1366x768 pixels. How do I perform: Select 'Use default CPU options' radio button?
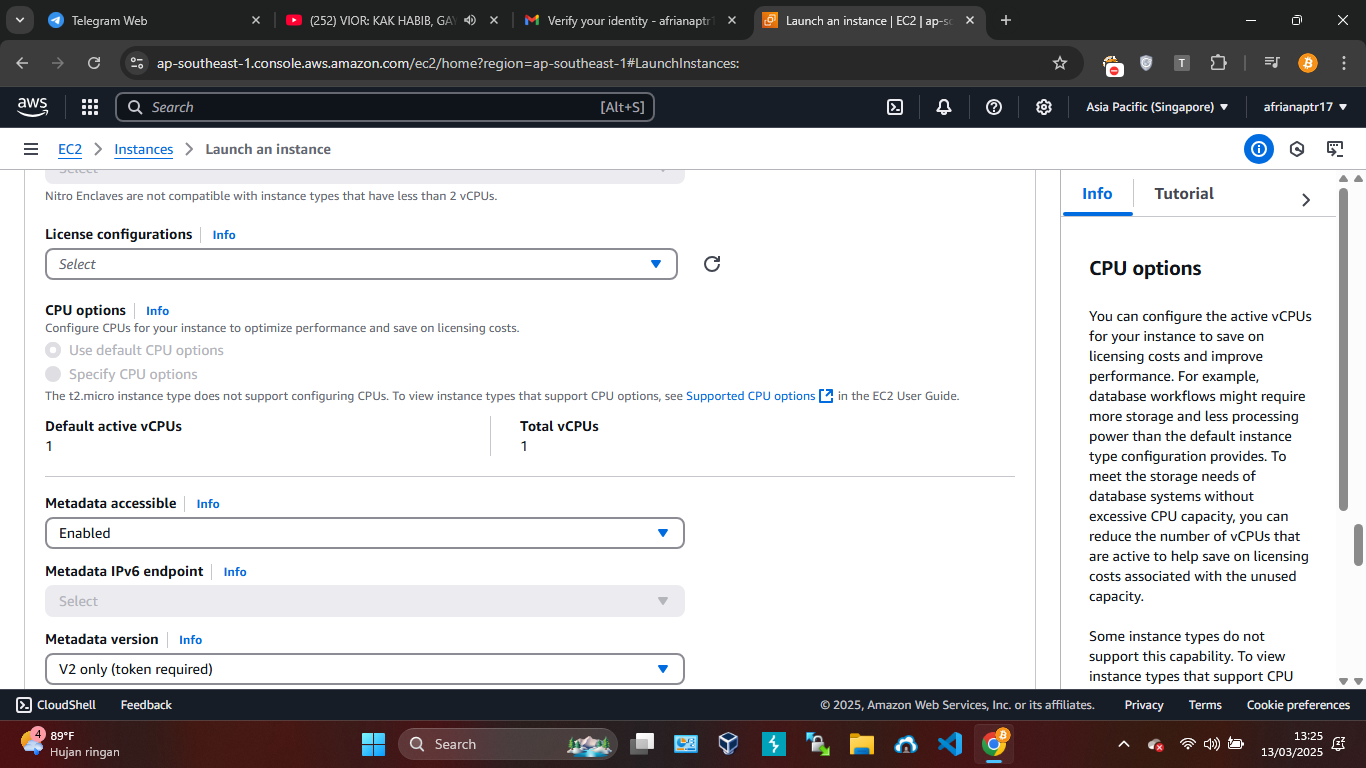point(53,351)
